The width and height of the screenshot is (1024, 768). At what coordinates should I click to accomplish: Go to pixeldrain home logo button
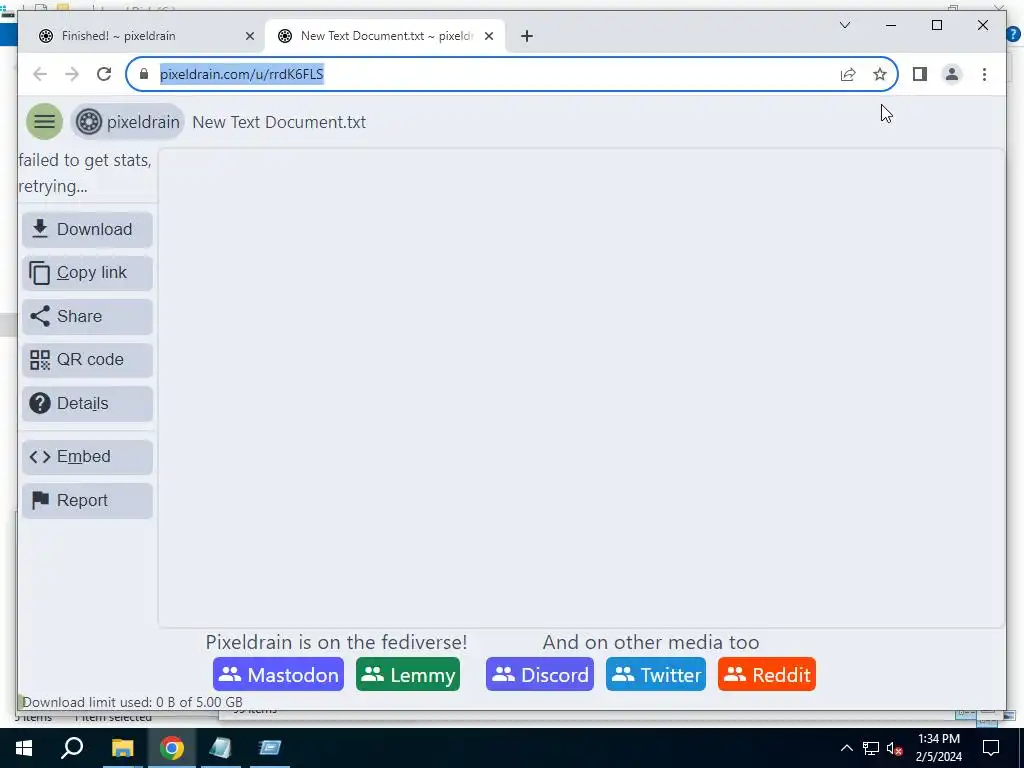coord(128,121)
